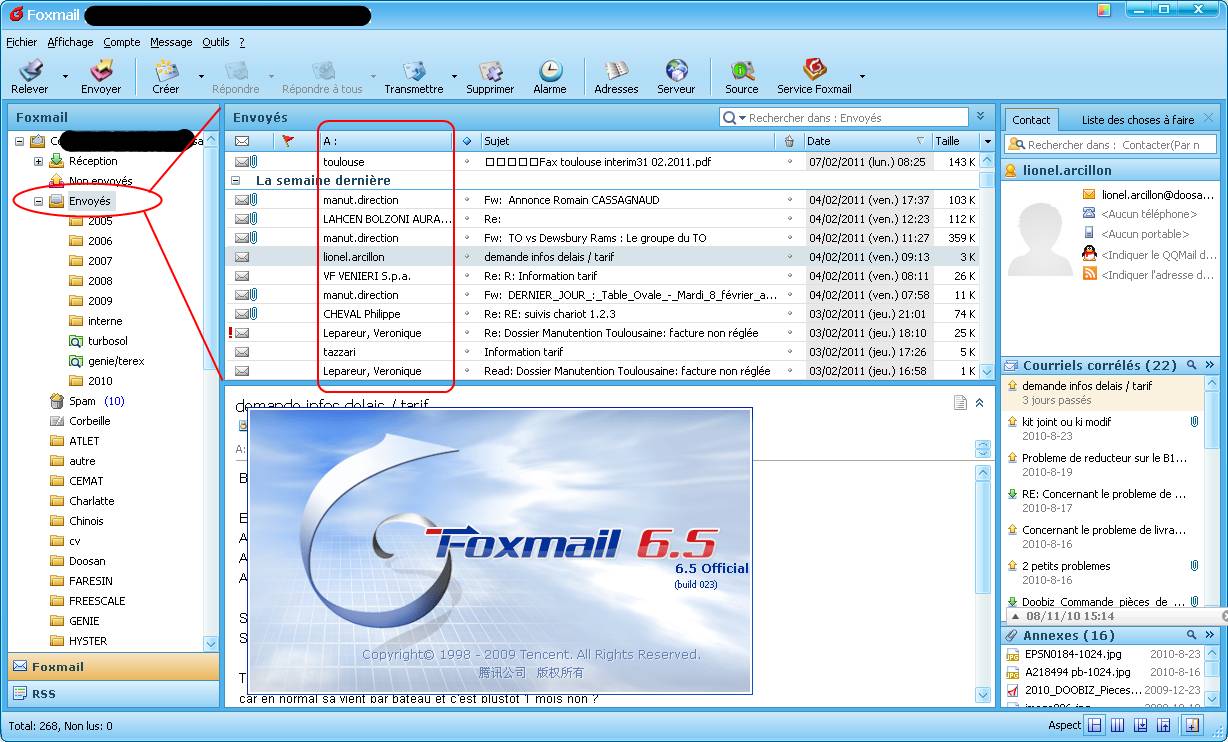Click the Créer new message icon
This screenshot has height=742, width=1228.
coord(166,70)
